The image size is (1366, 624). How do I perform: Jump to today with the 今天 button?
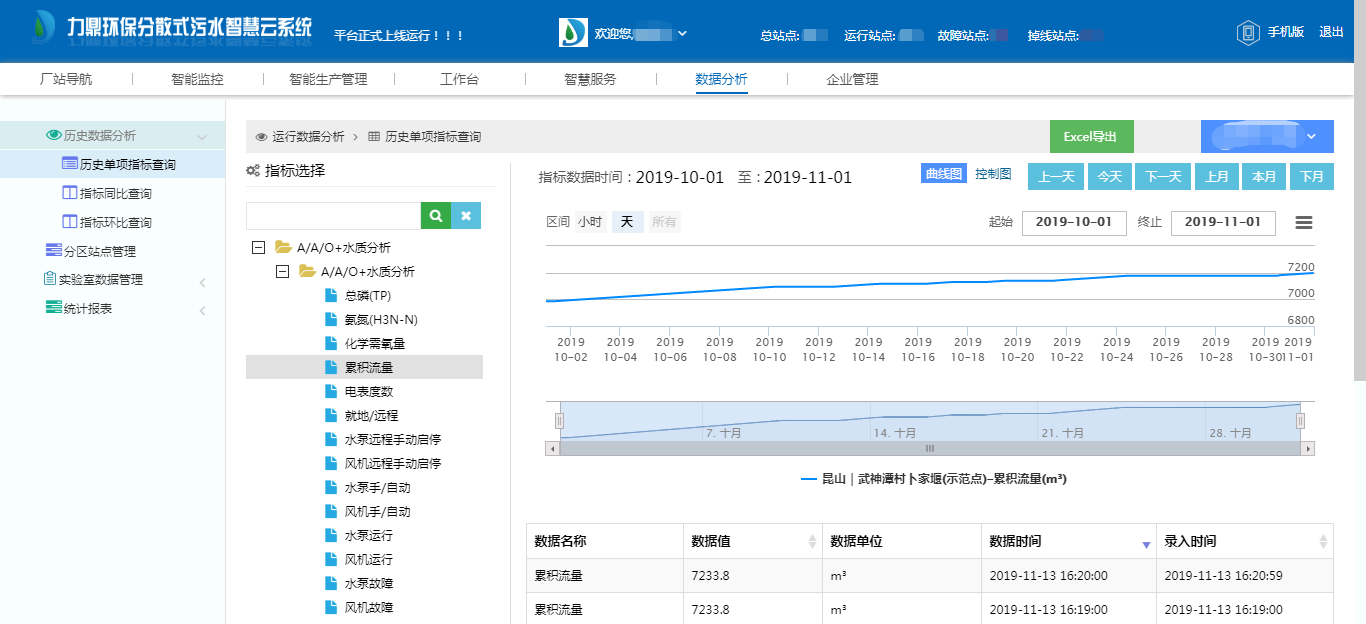pyautogui.click(x=1108, y=176)
